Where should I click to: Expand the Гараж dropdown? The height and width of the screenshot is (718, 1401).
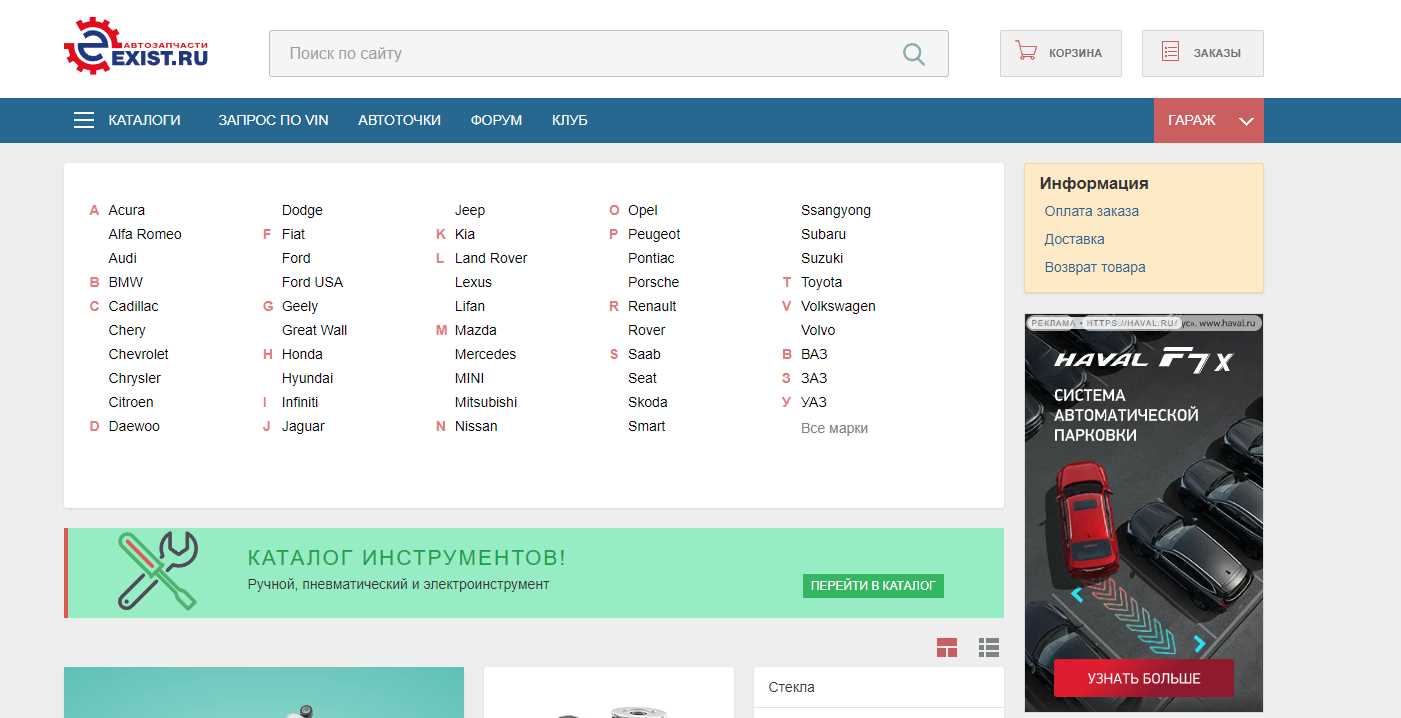point(1208,120)
